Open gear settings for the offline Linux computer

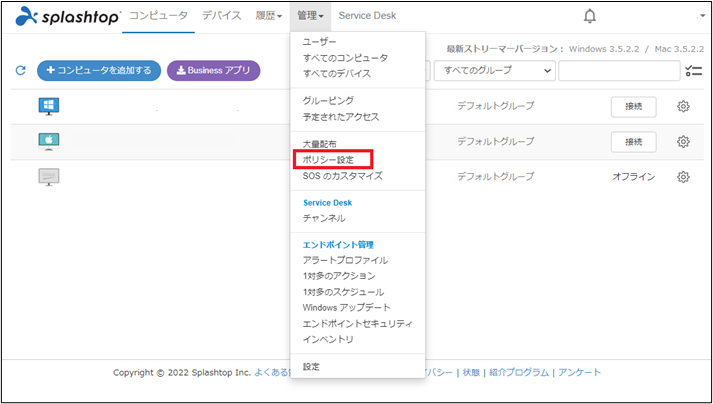pyautogui.click(x=683, y=177)
